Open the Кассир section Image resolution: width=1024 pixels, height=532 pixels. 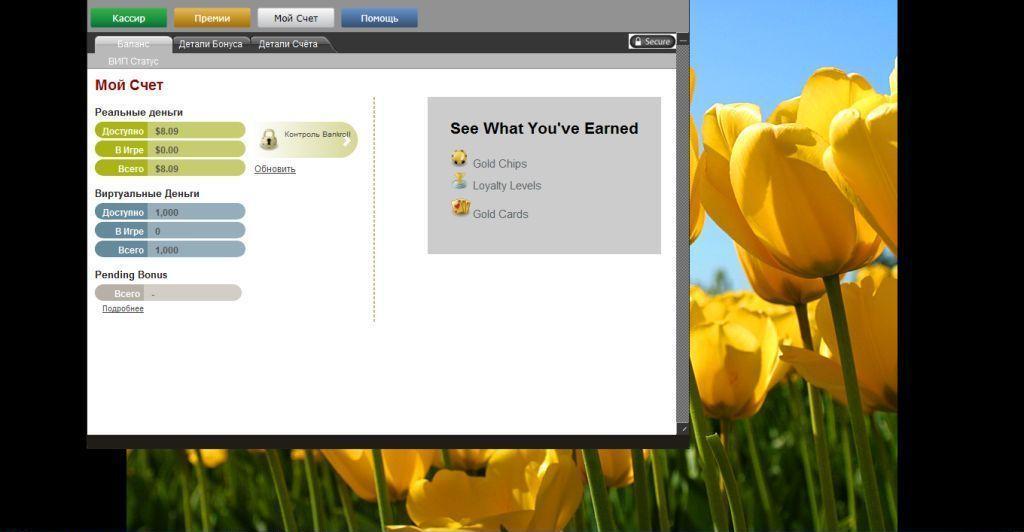(x=128, y=18)
